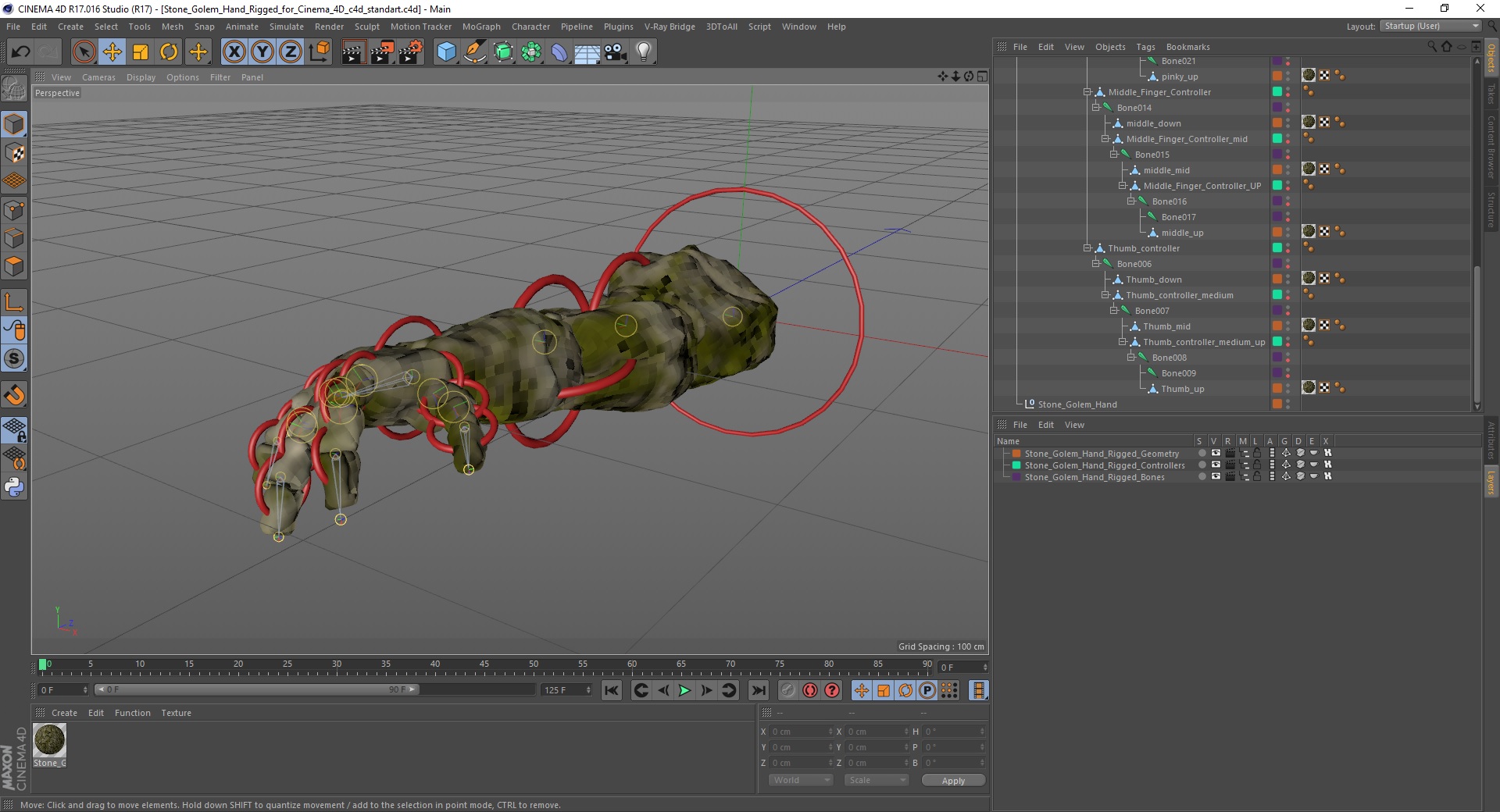The image size is (1500, 812).
Task: Select Polygons mode in left sidebar
Action: coord(14,266)
